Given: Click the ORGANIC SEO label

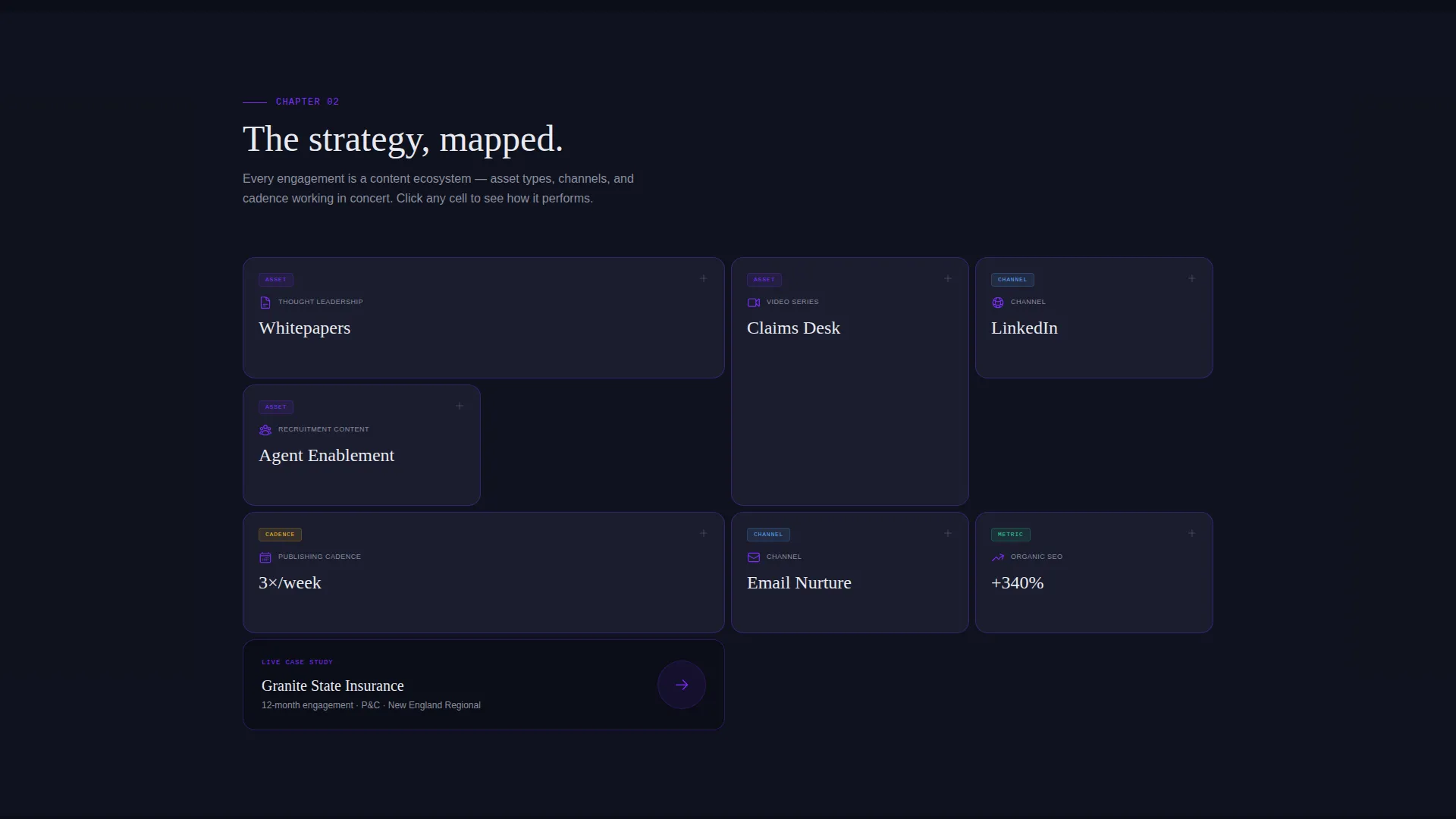Looking at the screenshot, I should (1036, 557).
